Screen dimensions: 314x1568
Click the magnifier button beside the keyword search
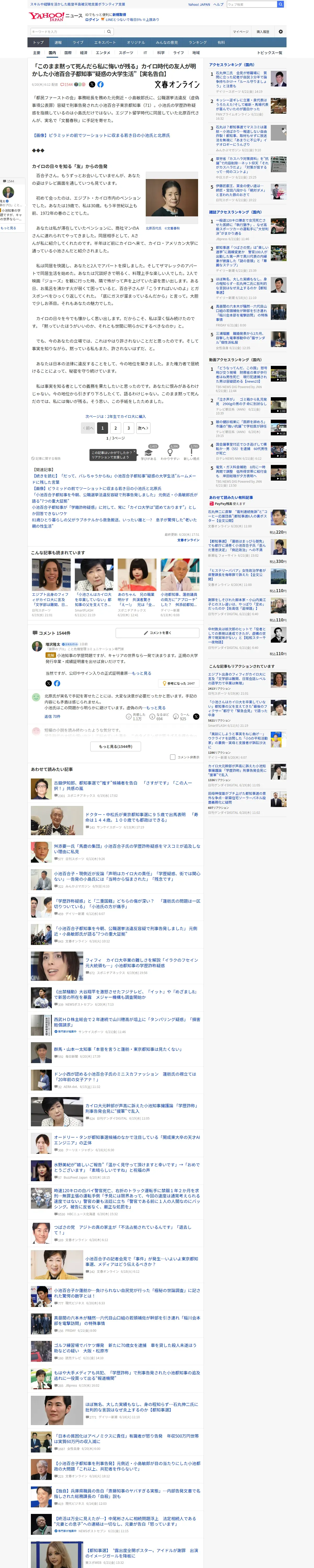pos(109,32)
